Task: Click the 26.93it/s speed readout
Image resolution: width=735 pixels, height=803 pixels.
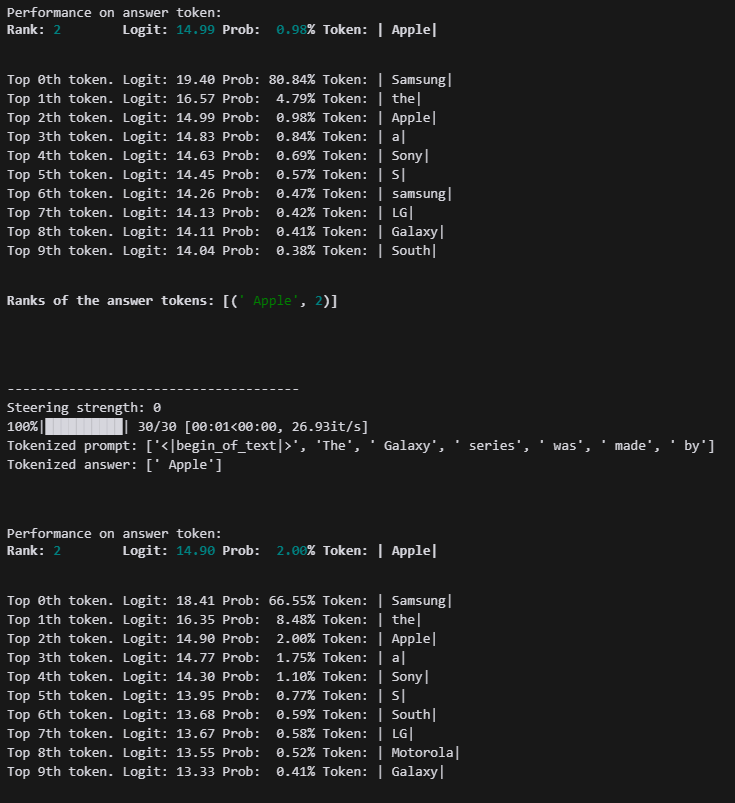Action: 326,427
